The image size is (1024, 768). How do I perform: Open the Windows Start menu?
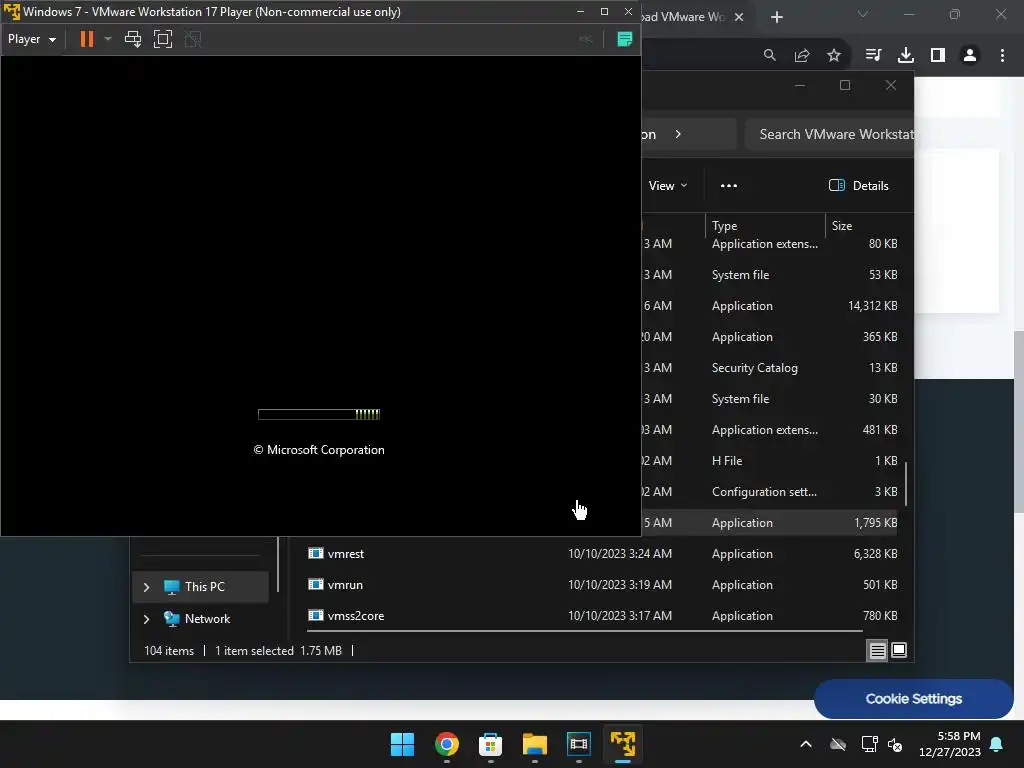coord(402,744)
